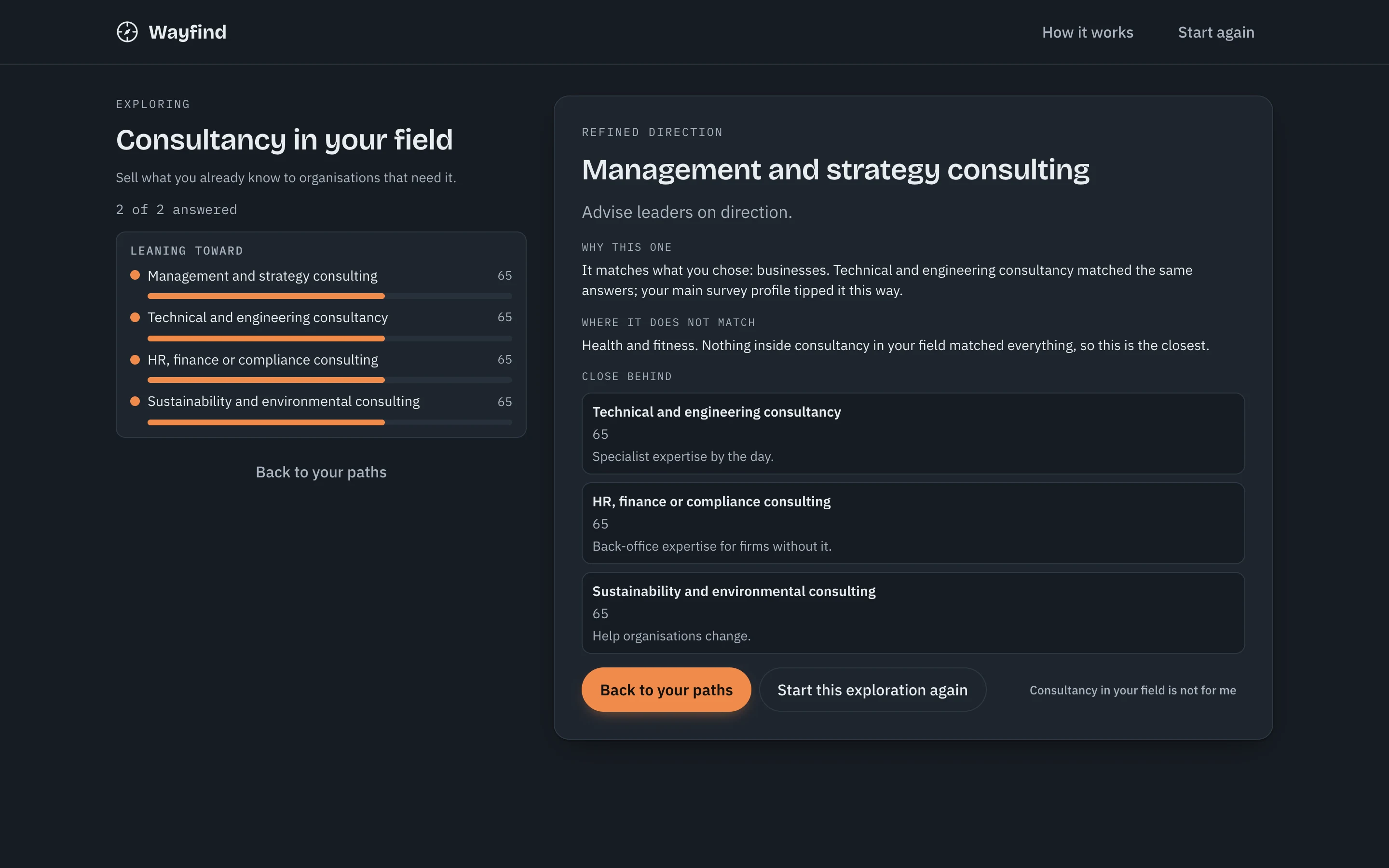The image size is (1389, 868).
Task: Click the orange dot beside Management and strategy consulting
Action: [x=135, y=275]
